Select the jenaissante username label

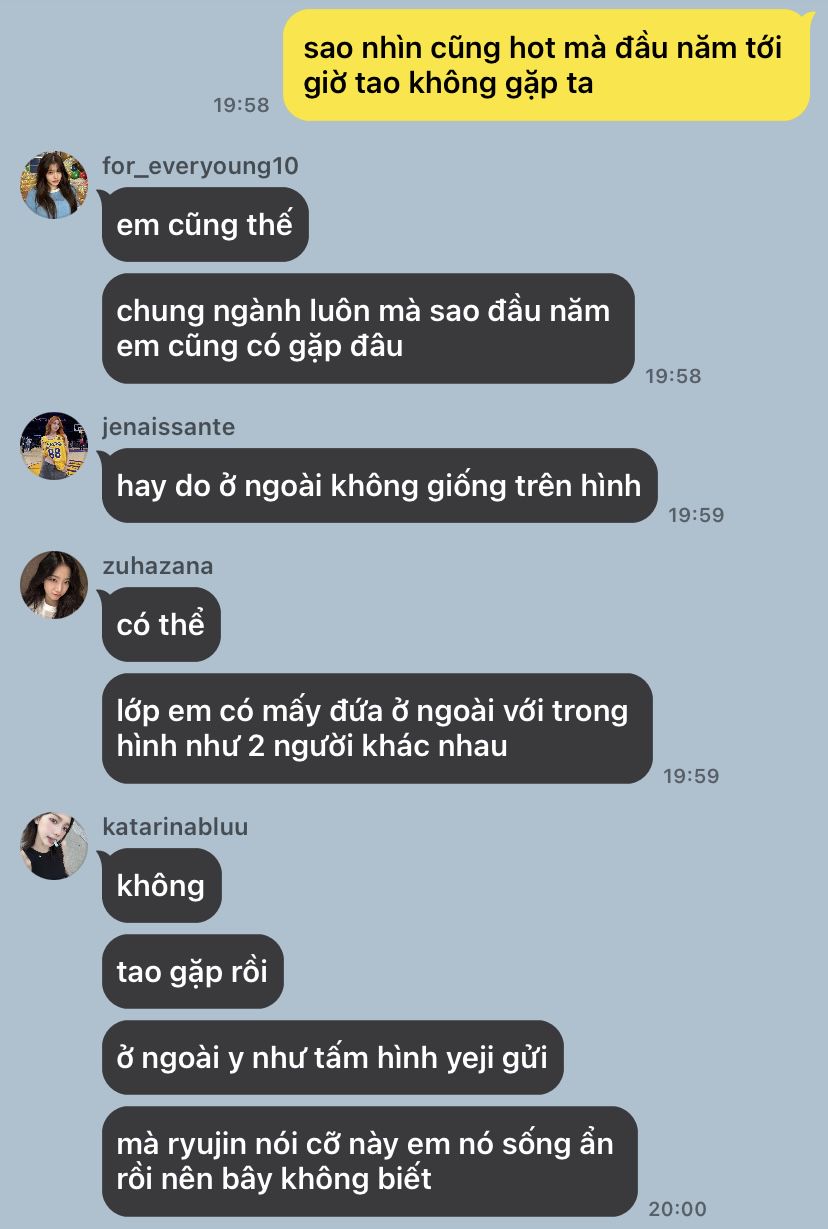click(x=169, y=427)
